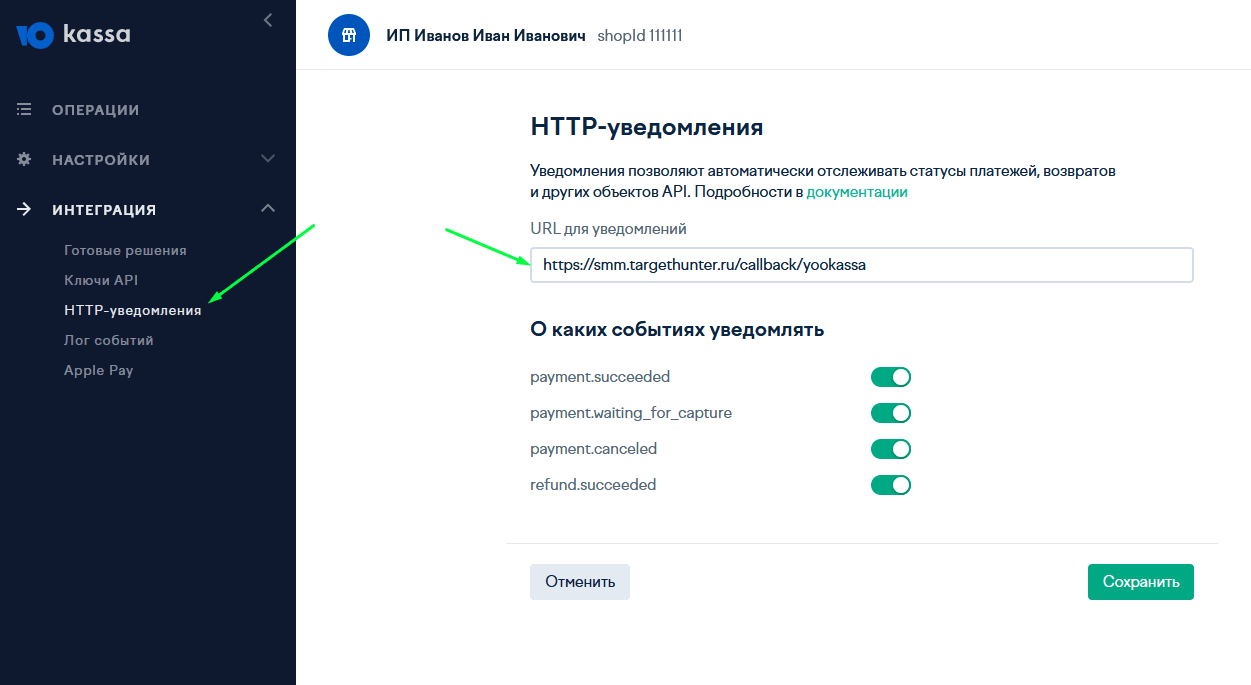The height and width of the screenshot is (685, 1251).
Task: Toggle payment.succeeded notifications
Action: pyautogui.click(x=890, y=377)
